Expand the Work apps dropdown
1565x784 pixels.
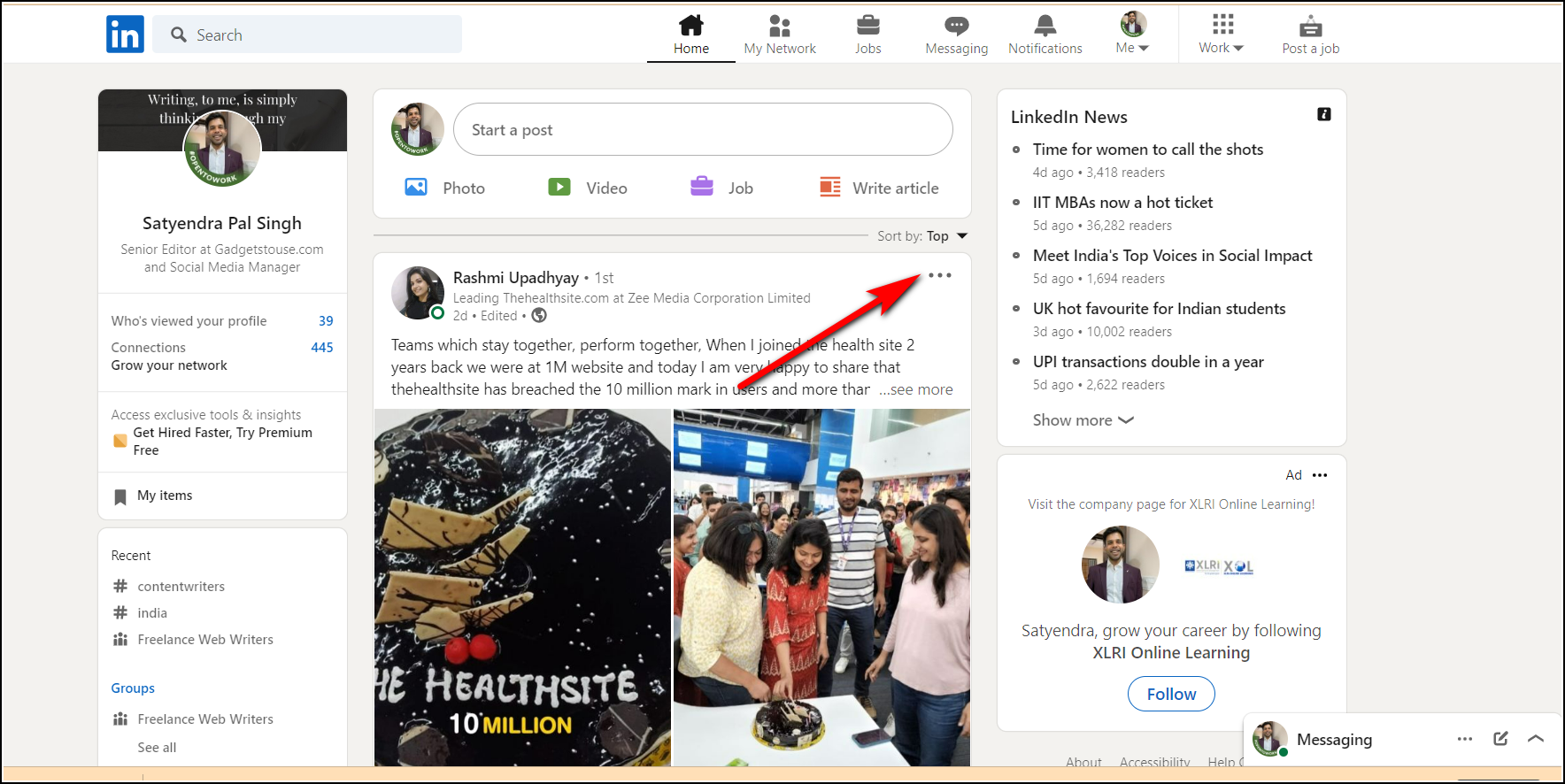click(1222, 34)
